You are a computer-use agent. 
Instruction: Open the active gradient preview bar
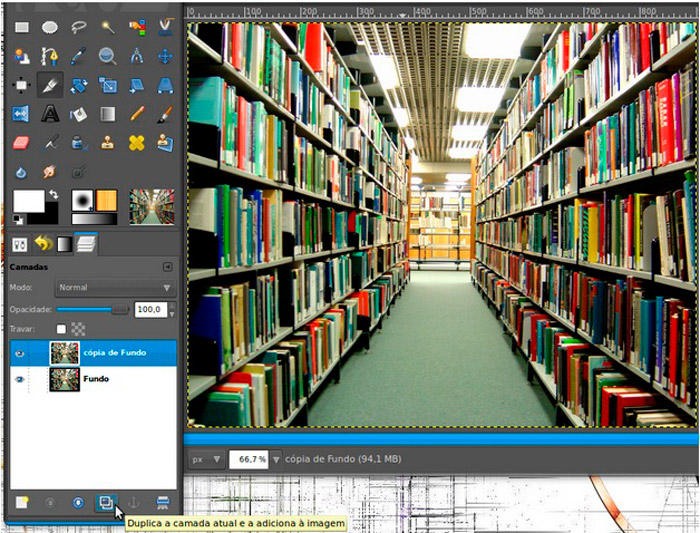(x=94, y=219)
